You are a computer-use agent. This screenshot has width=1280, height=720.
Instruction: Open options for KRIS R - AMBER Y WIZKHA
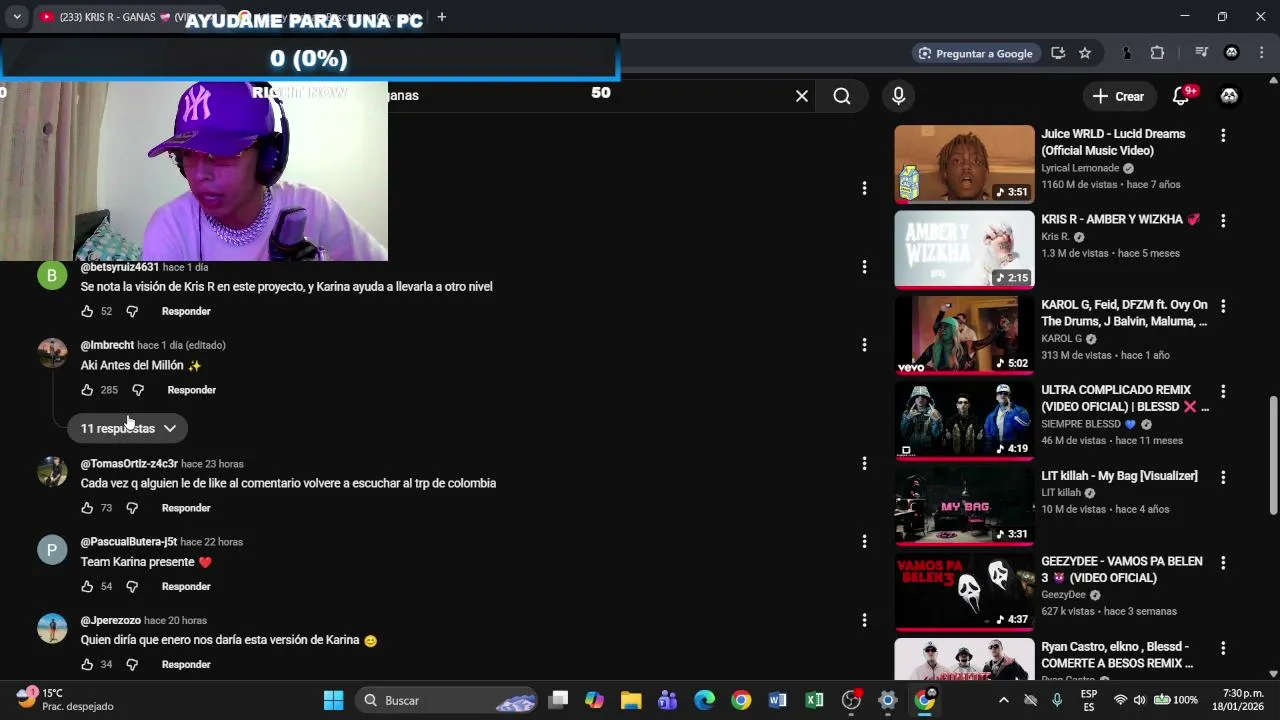coord(1223,220)
